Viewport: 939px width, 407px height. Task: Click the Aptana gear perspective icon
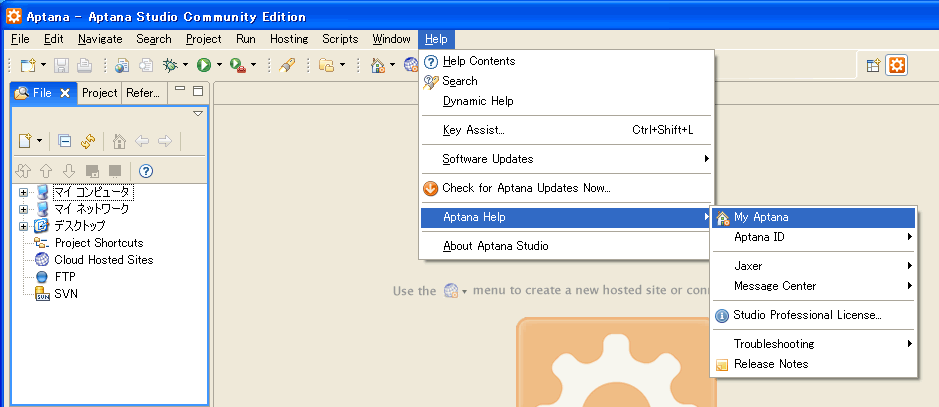(897, 65)
